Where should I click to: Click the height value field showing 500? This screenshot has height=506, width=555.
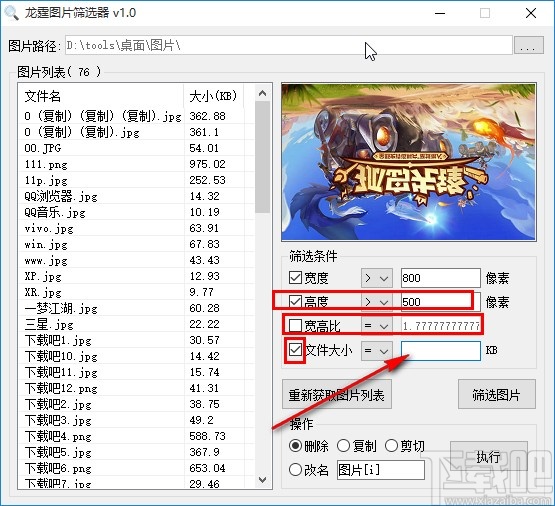pyautogui.click(x=441, y=302)
